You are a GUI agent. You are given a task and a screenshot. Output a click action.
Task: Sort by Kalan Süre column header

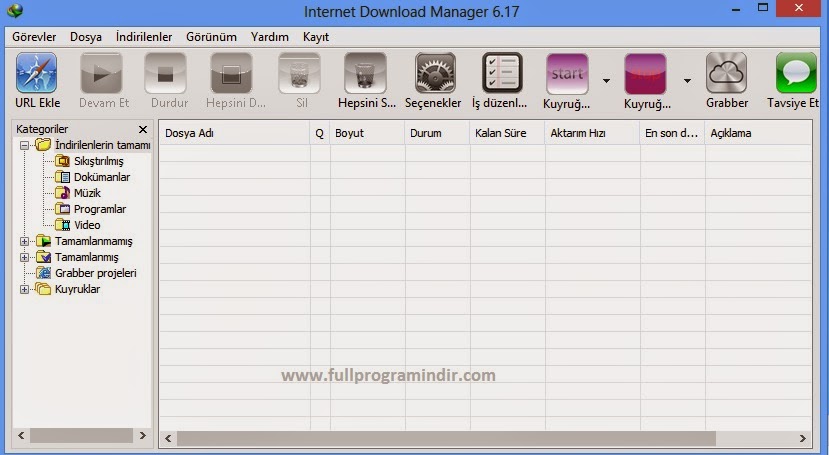tap(507, 133)
